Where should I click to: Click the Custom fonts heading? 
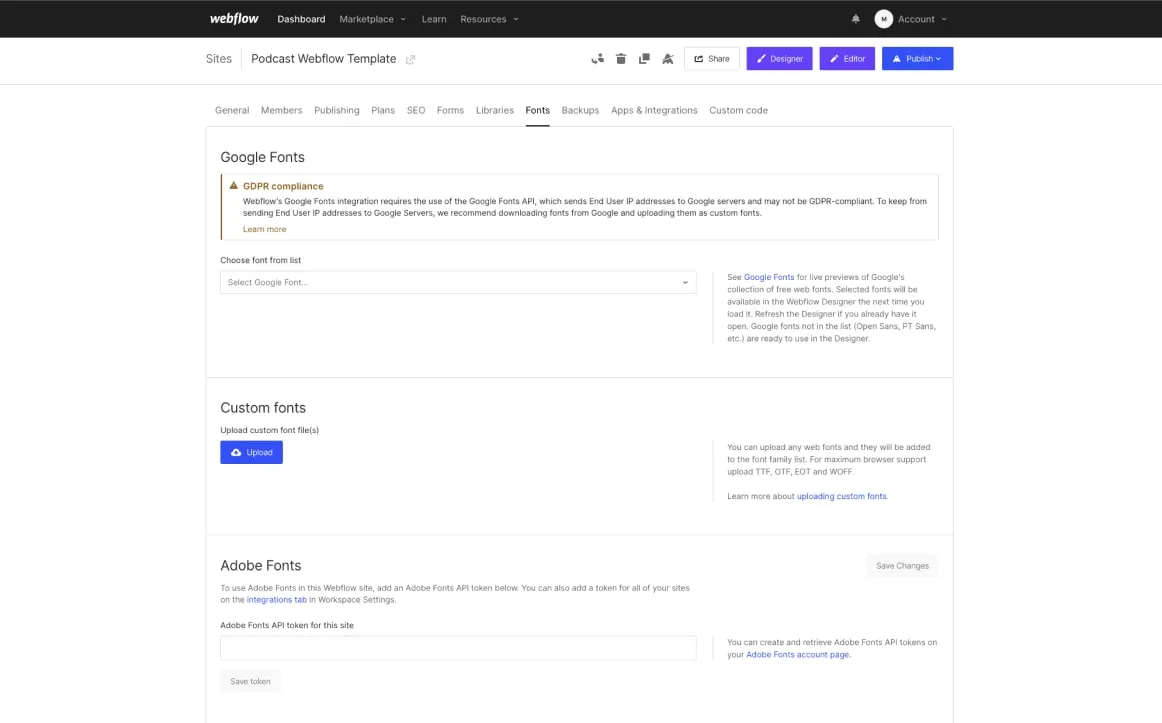(263, 408)
